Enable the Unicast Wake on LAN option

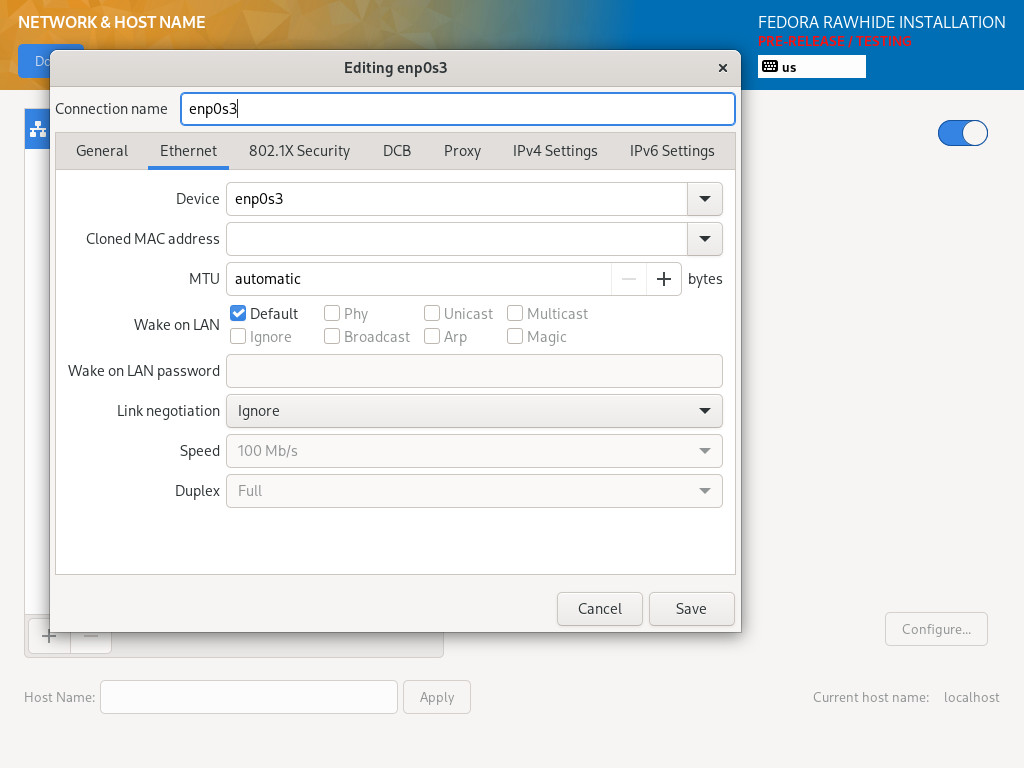pyautogui.click(x=432, y=313)
